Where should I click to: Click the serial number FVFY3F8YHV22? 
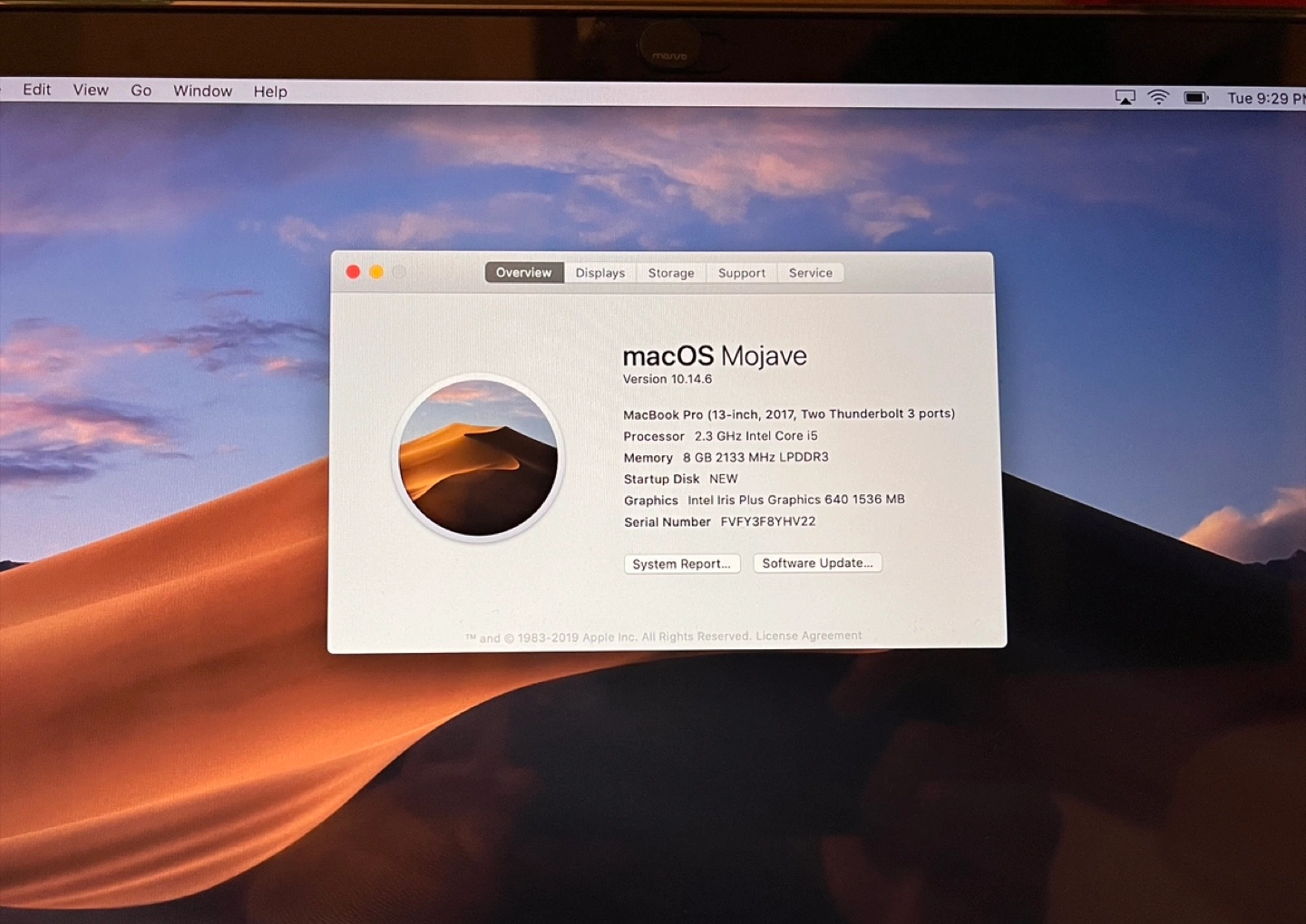pyautogui.click(x=768, y=521)
